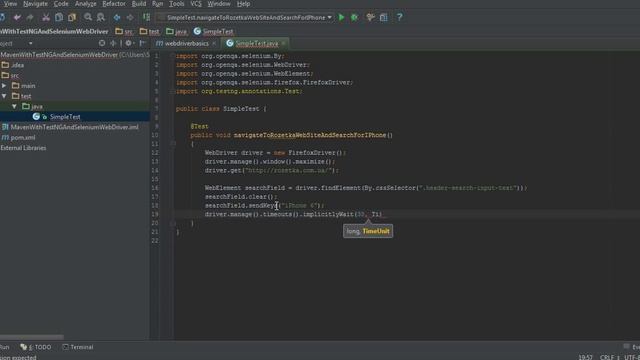The image size is (640, 360).
Task: Click src in the breadcrumb bar
Action: coord(124,31)
